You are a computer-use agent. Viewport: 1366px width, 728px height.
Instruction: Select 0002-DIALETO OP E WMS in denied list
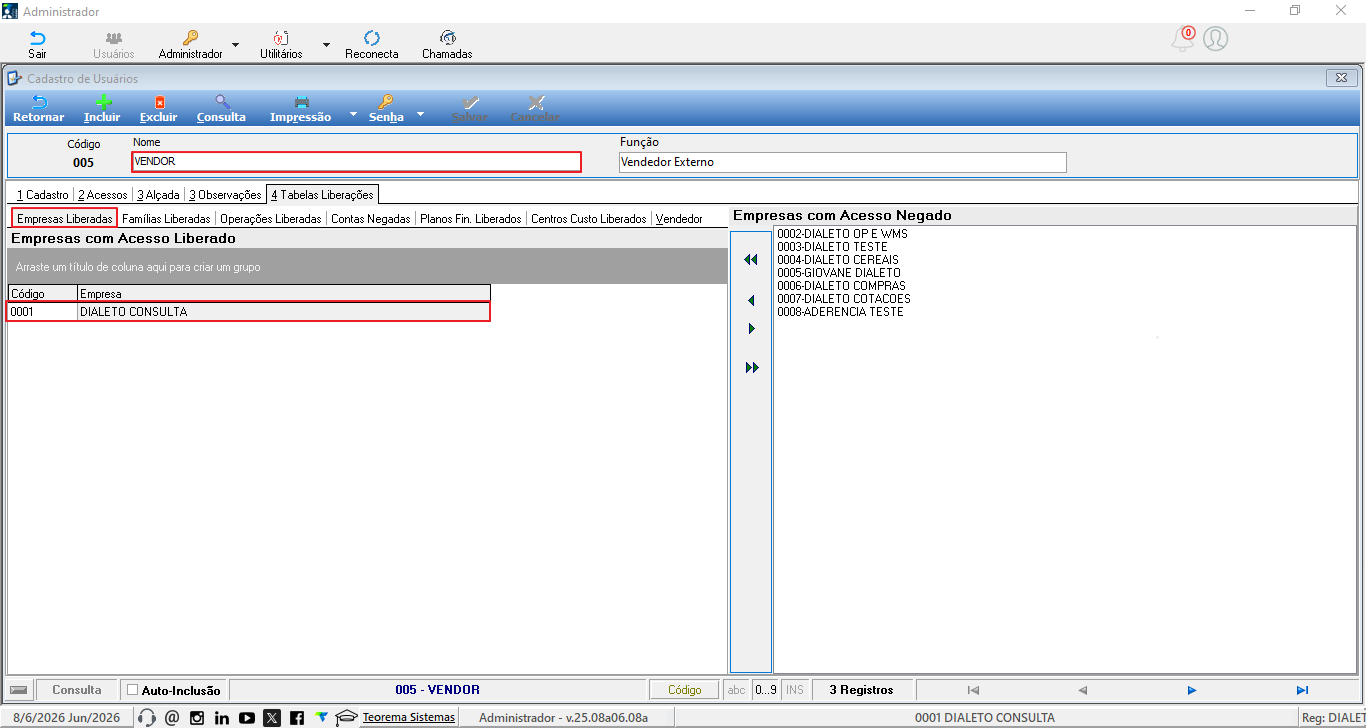point(842,234)
